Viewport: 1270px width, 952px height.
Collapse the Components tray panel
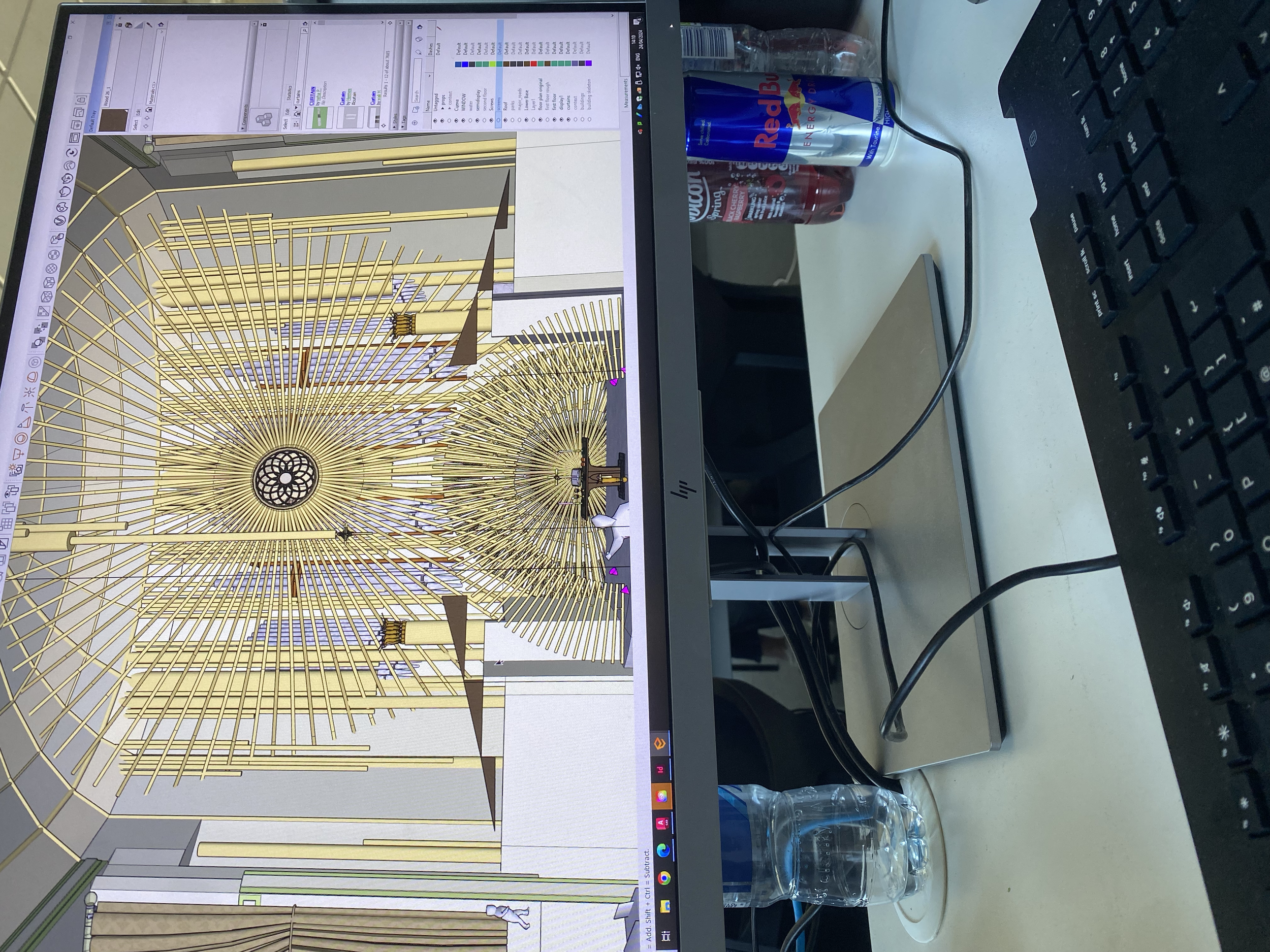coord(243,128)
